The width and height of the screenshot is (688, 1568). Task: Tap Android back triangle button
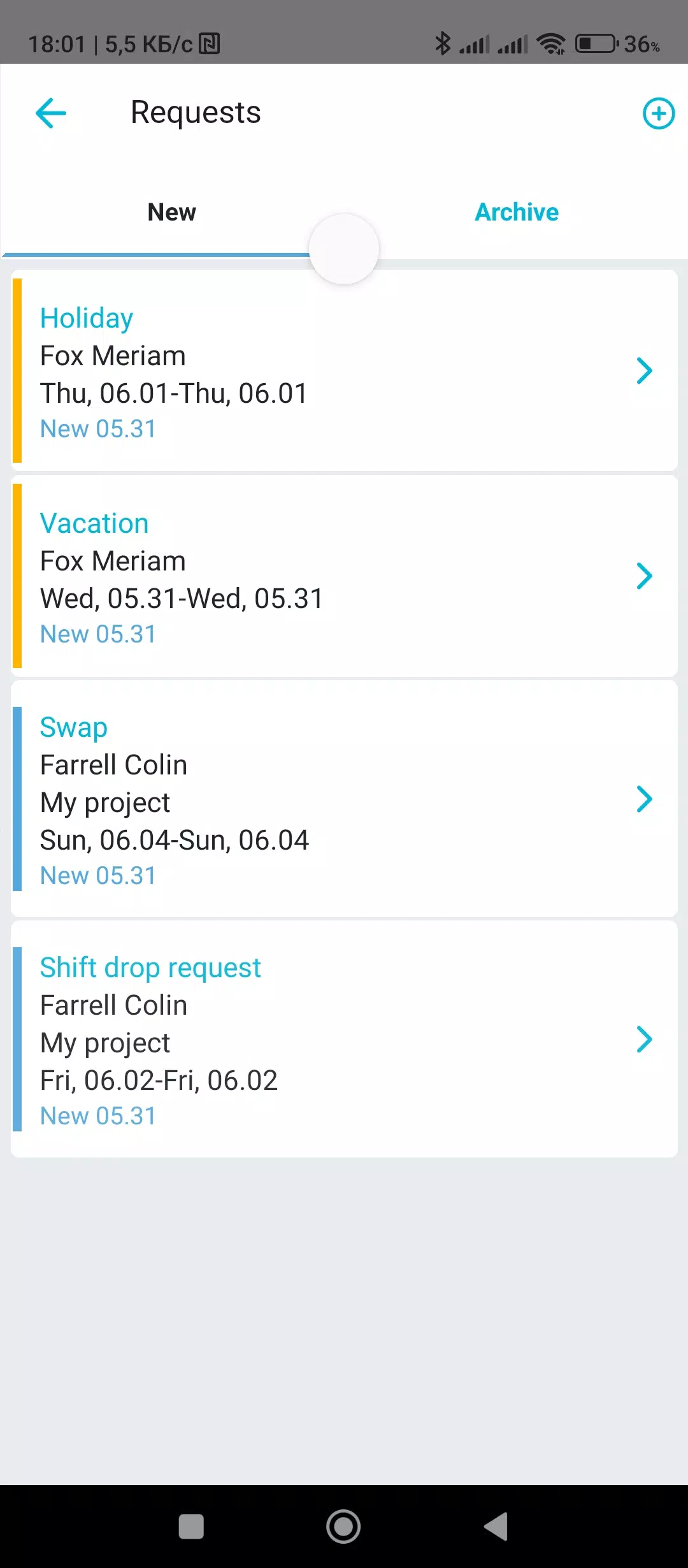pos(496,1527)
